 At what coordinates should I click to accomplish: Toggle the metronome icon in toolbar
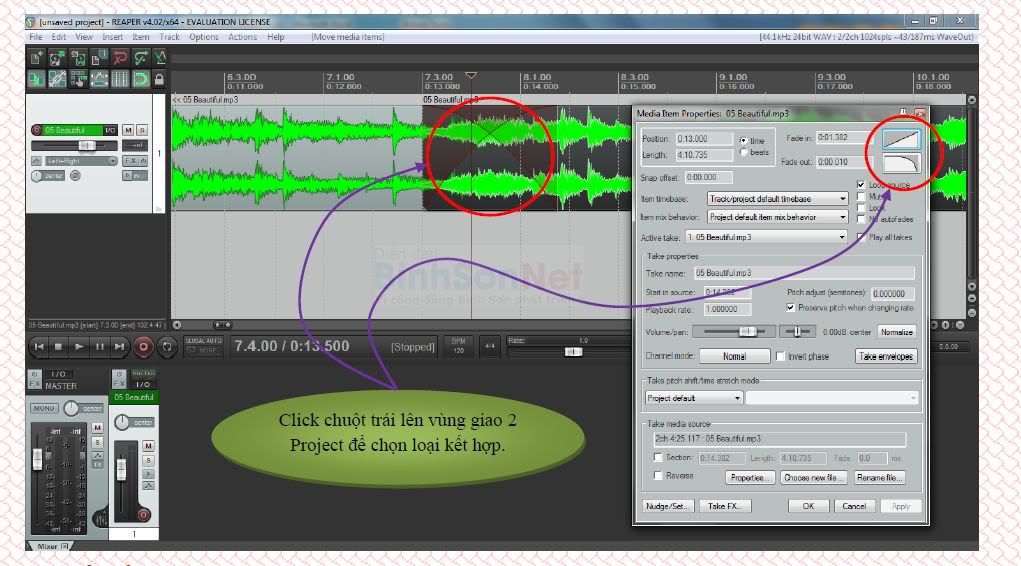pyautogui.click(x=161, y=58)
